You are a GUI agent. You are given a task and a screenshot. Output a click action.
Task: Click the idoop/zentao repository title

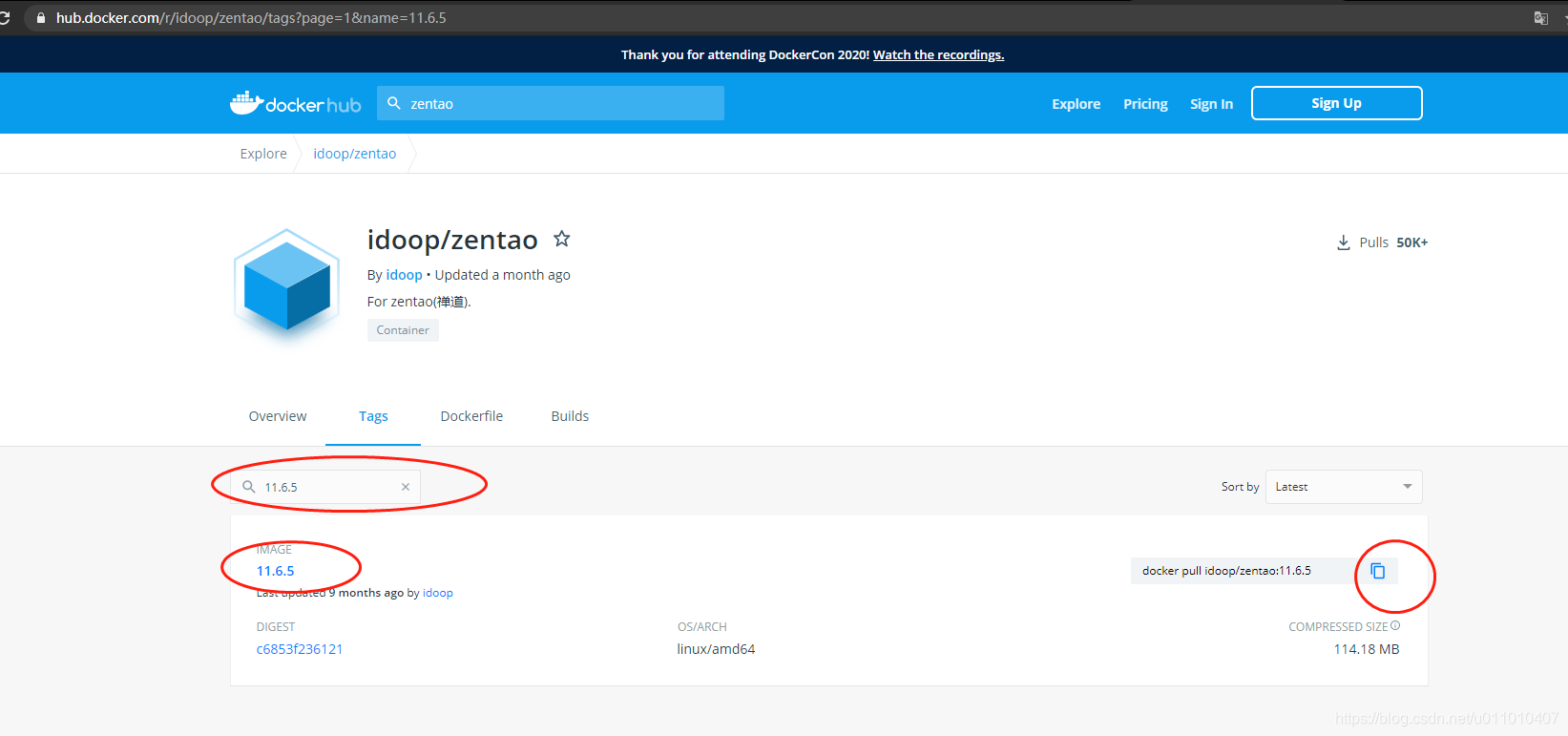point(452,240)
